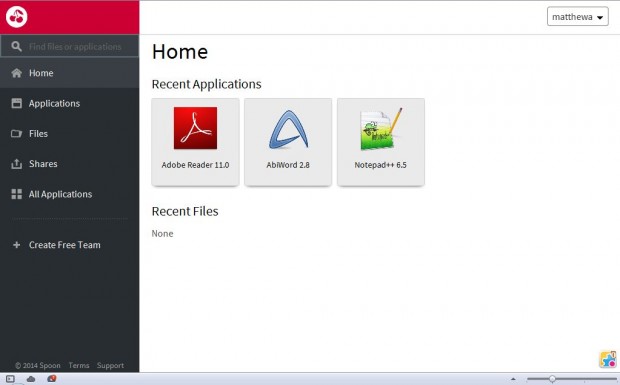This screenshot has height=385, width=620.
Task: Click the red notification icon in status bar
Action: (x=51, y=379)
